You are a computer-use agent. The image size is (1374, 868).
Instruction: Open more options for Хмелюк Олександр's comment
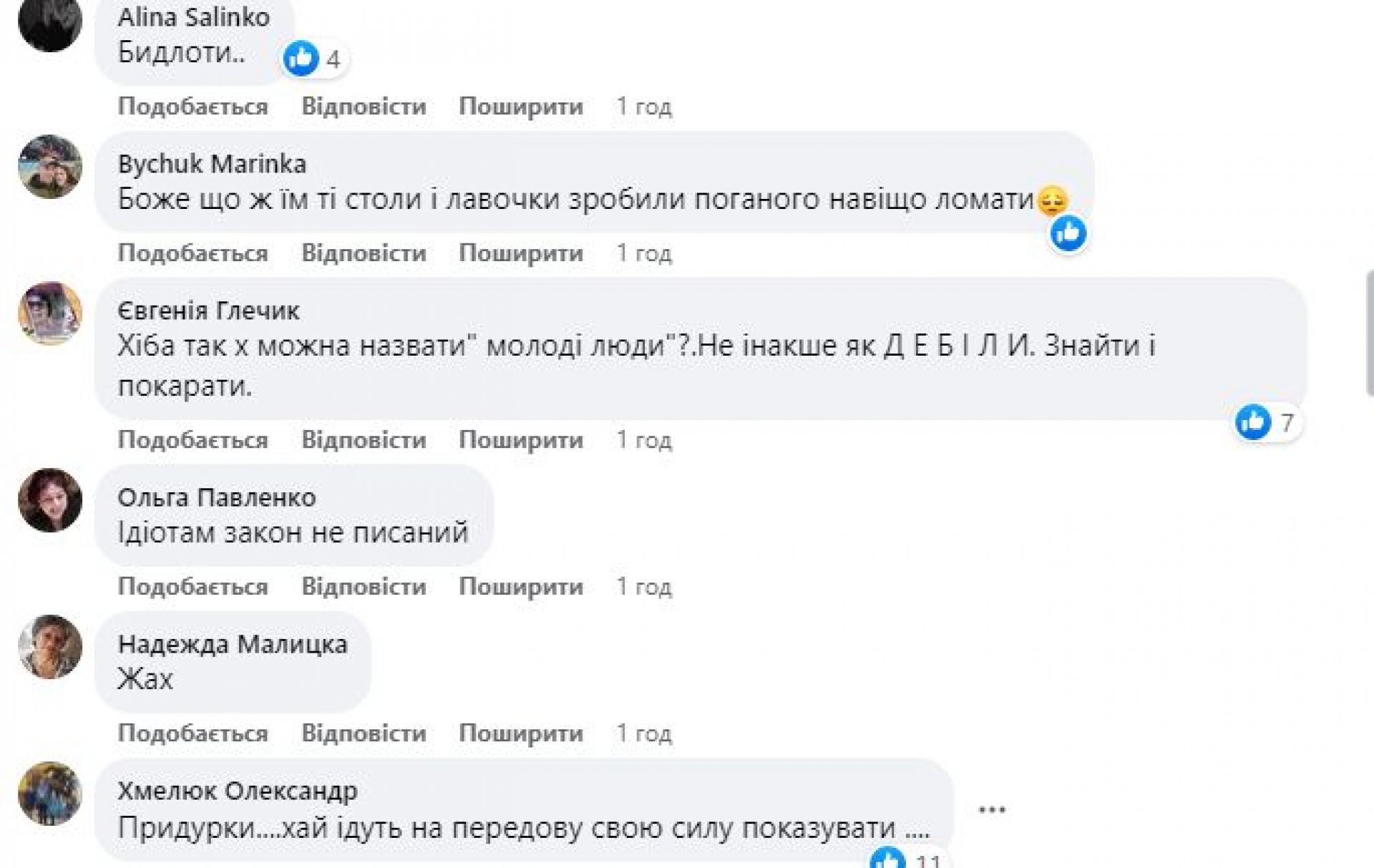tap(992, 810)
